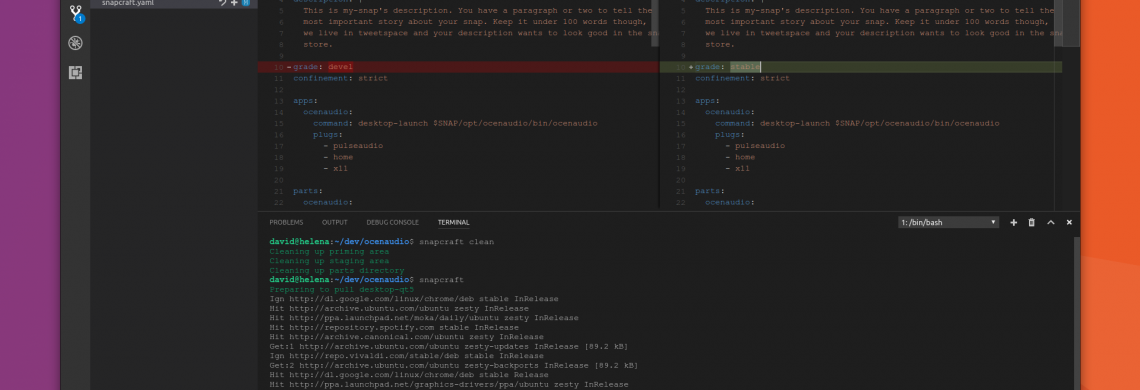The width and height of the screenshot is (1140, 390).
Task: Click the repo.vivaldi.com line in terminal
Action: (x=406, y=356)
